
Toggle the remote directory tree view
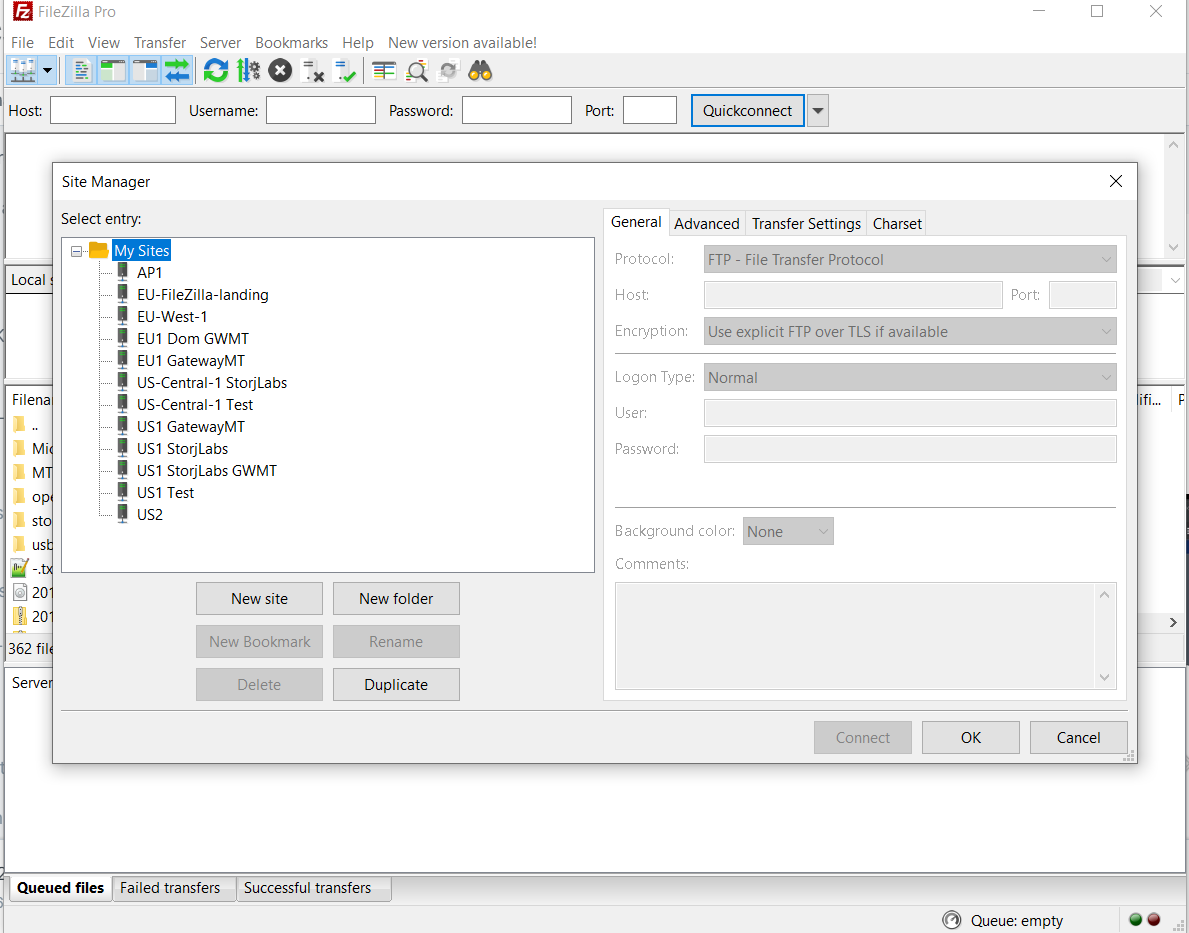coord(144,71)
